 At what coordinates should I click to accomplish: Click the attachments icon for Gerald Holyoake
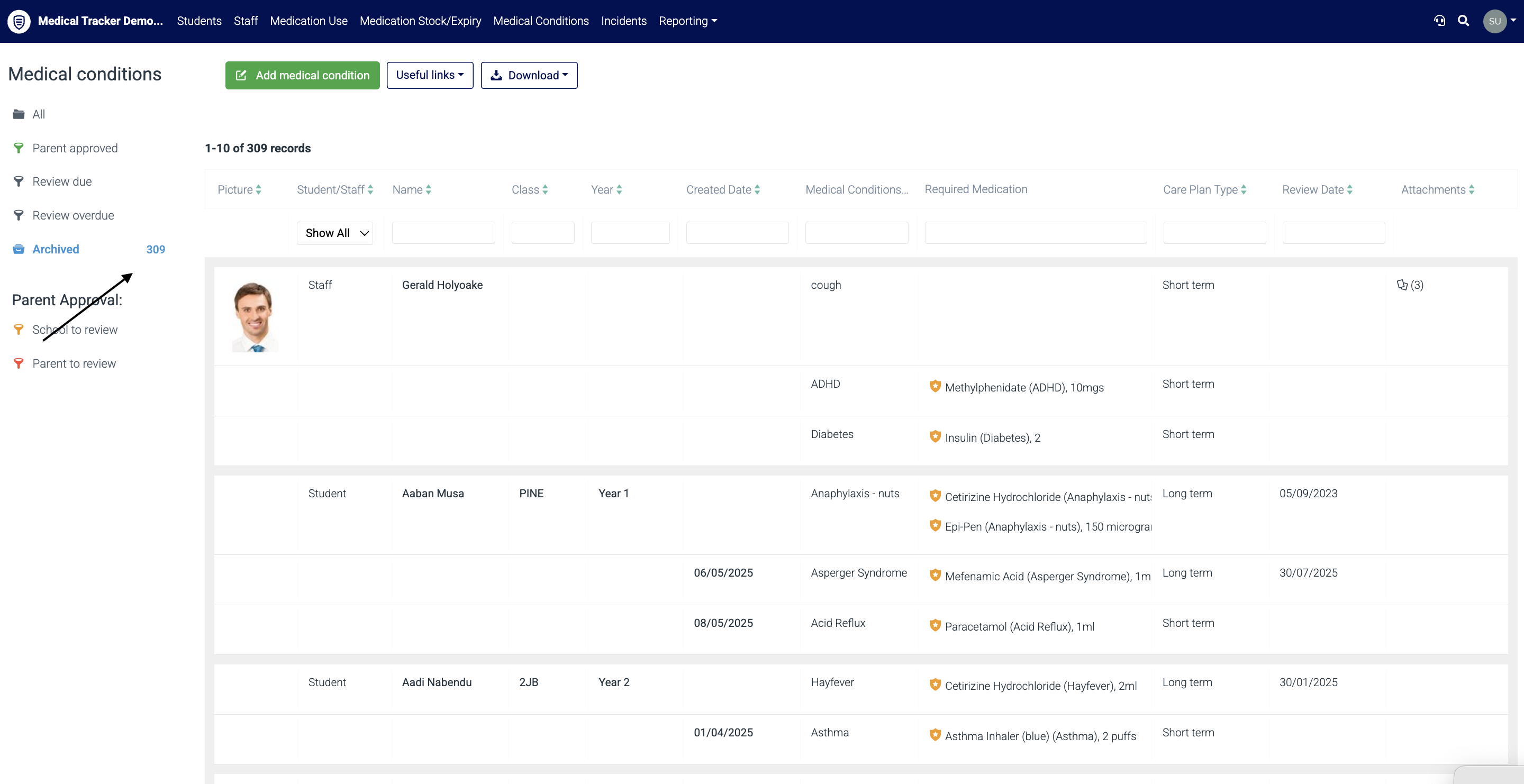[x=1402, y=285]
